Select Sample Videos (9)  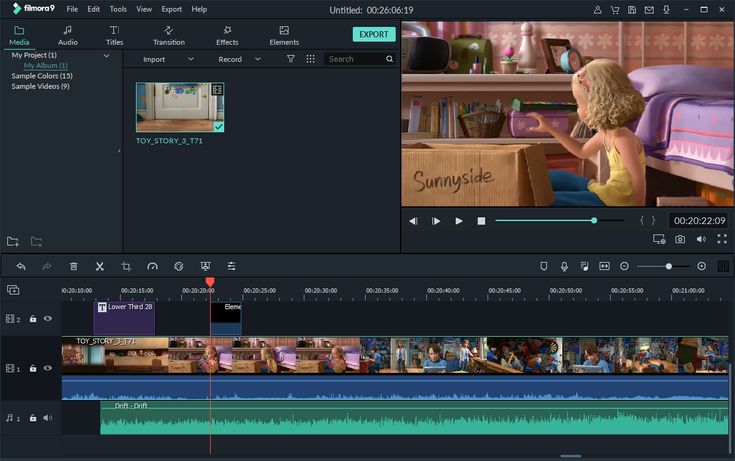click(40, 86)
